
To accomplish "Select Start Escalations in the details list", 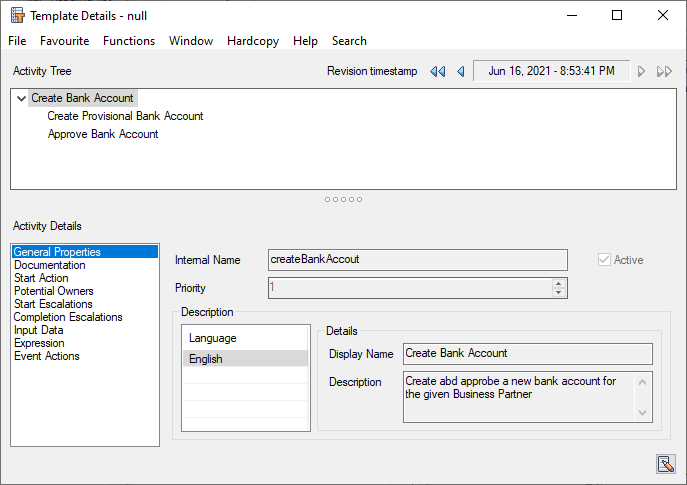I will click(x=53, y=304).
